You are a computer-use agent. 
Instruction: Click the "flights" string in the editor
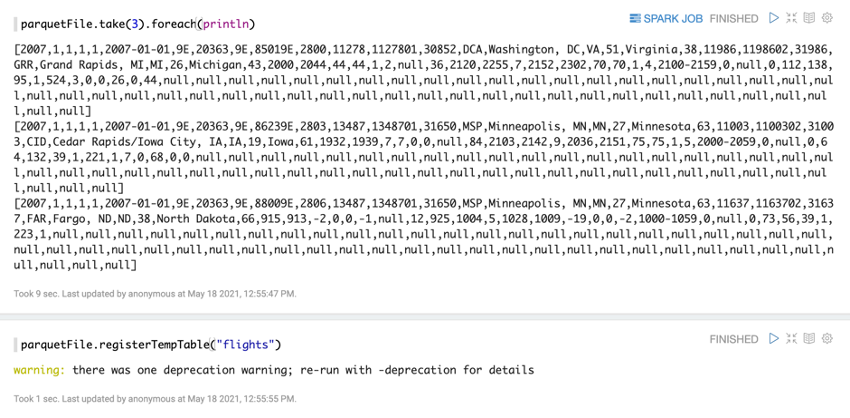pos(246,345)
